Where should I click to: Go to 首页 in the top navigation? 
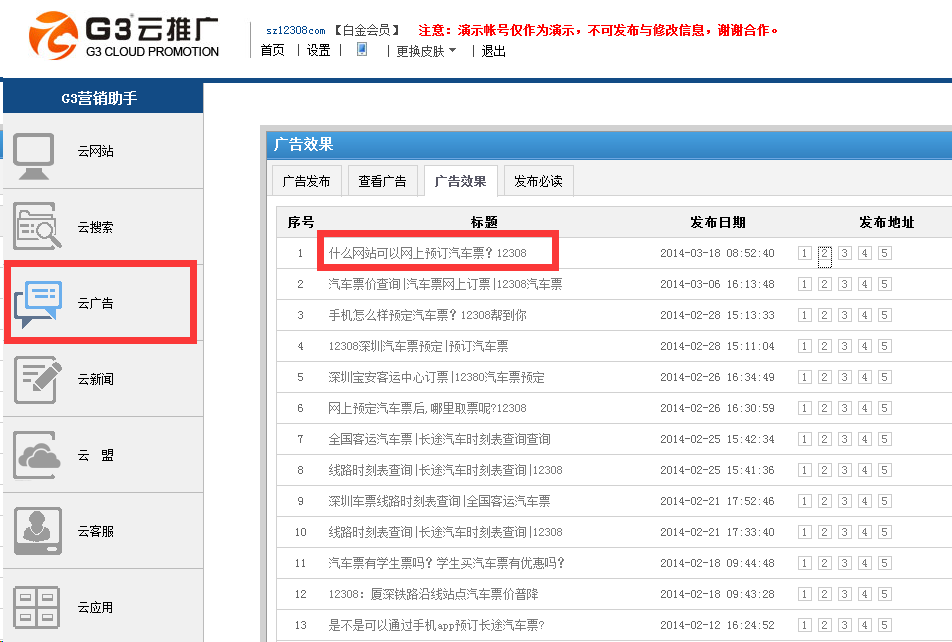click(272, 51)
